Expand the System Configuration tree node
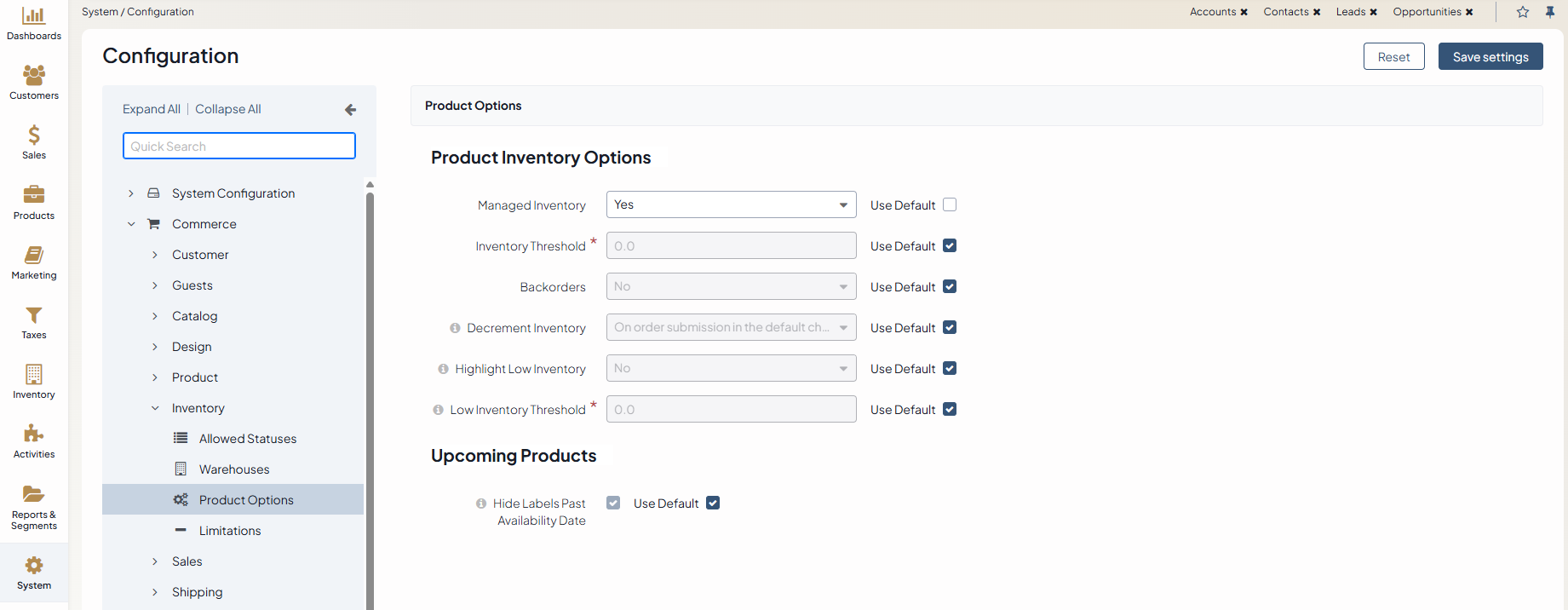The width and height of the screenshot is (1568, 610). click(x=131, y=193)
